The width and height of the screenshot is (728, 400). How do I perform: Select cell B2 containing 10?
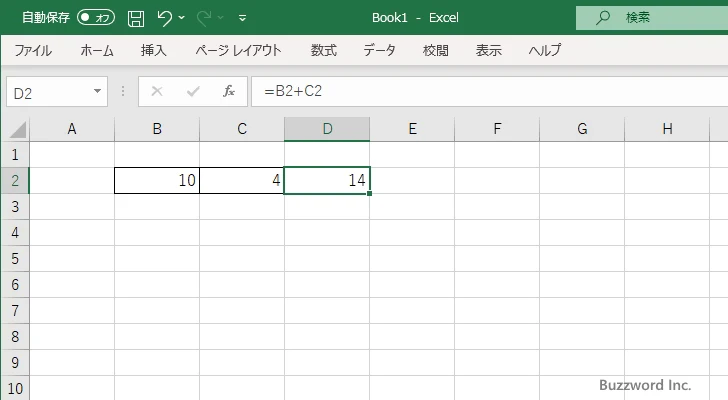pyautogui.click(x=157, y=181)
